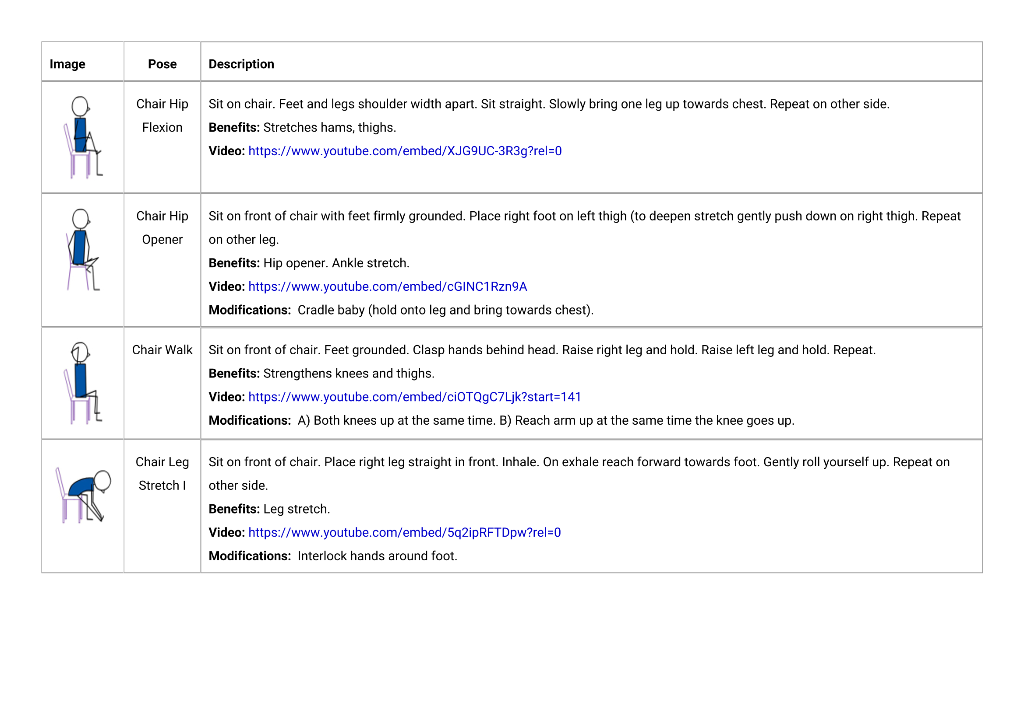The width and height of the screenshot is (1024, 723).
Task: Select the Description column header
Action: pos(241,64)
